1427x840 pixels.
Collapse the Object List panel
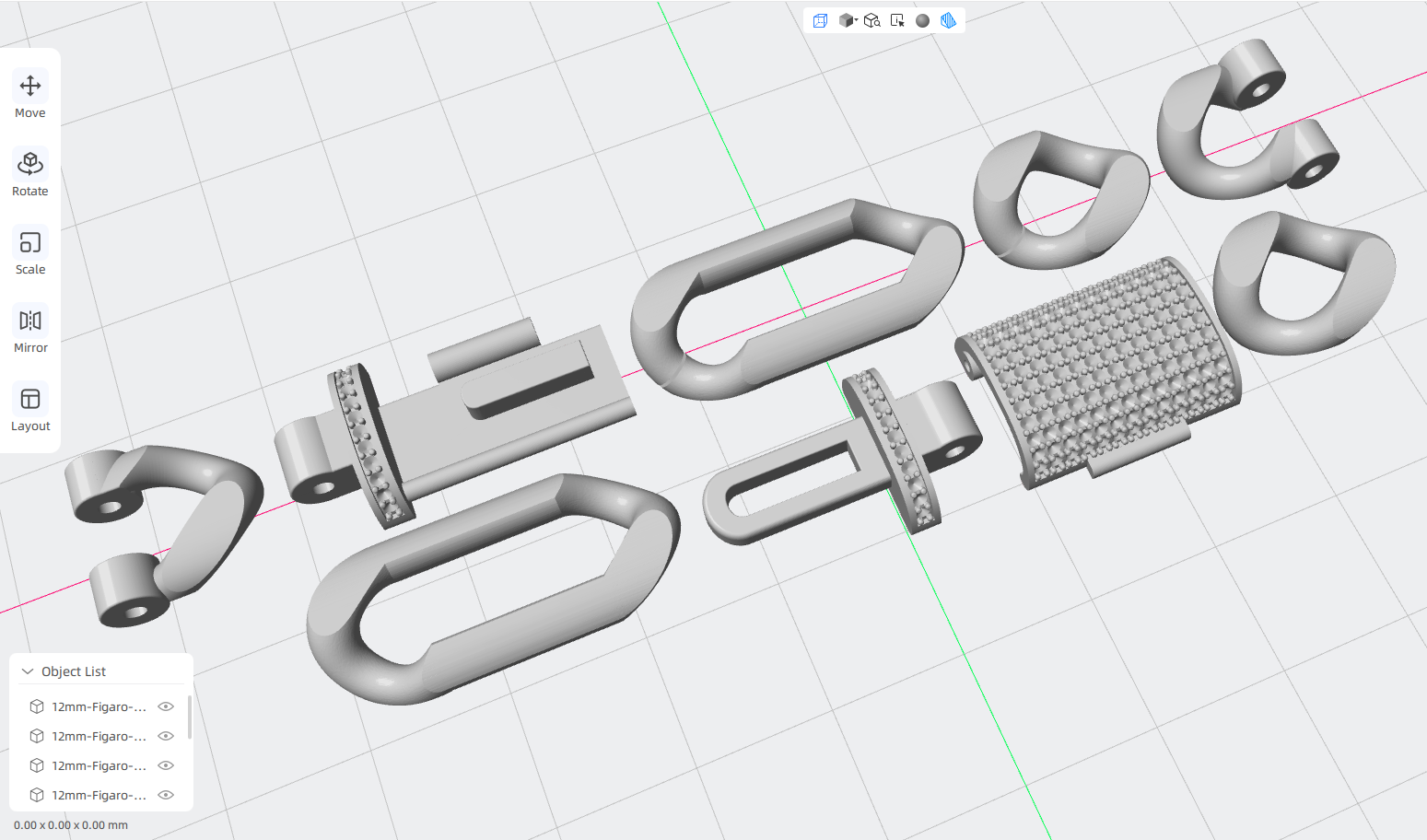pos(28,671)
